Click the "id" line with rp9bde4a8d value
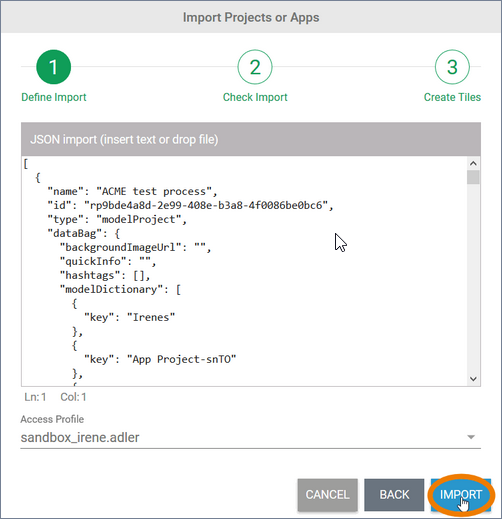This screenshot has width=502, height=519. 190,205
